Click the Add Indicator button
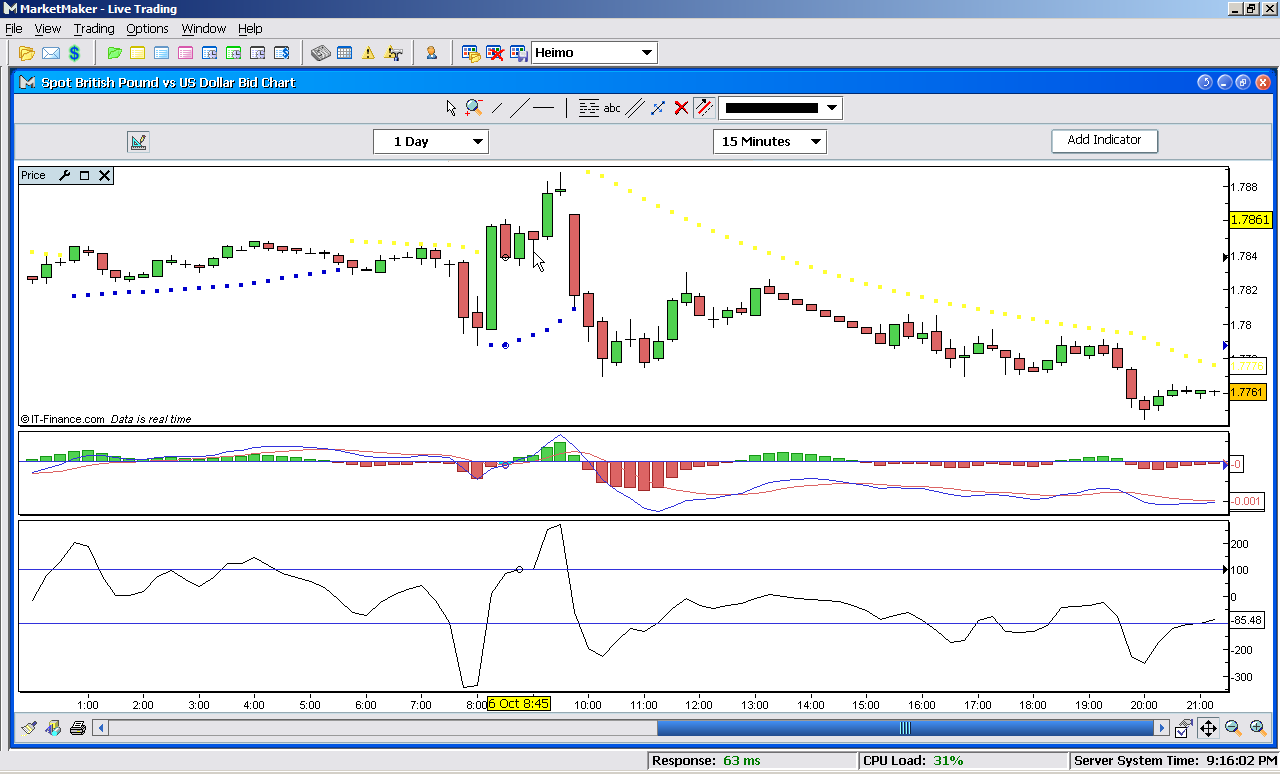 (x=1104, y=141)
